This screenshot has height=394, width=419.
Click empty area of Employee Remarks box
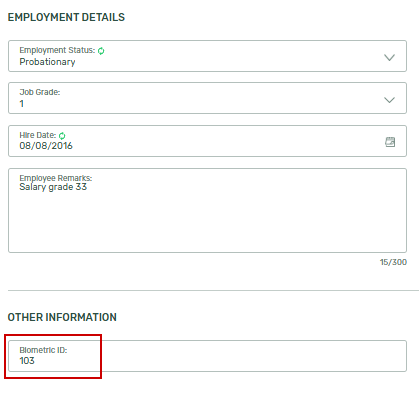pyautogui.click(x=207, y=222)
